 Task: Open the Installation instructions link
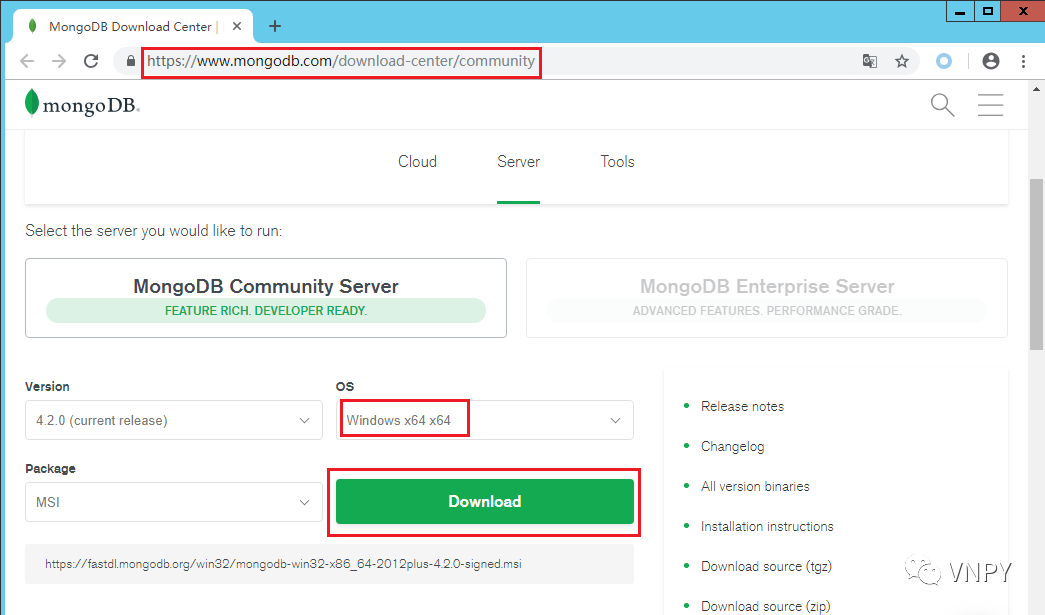767,526
